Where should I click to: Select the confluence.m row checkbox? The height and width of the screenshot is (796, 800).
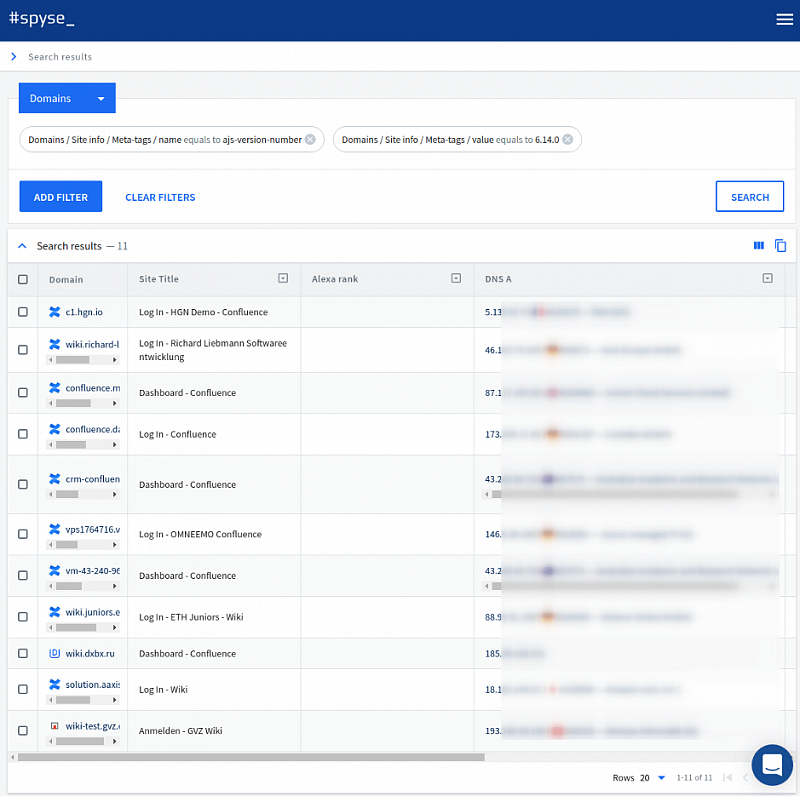point(23,392)
